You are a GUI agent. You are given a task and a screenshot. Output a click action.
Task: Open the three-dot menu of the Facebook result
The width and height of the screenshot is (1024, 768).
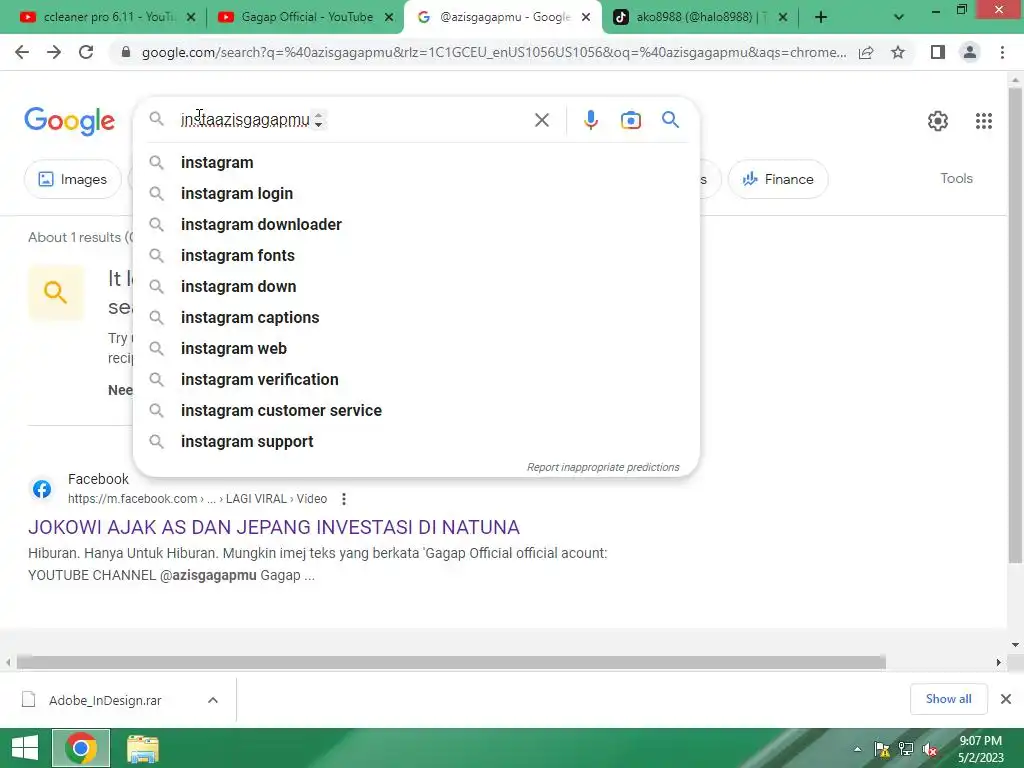point(344,499)
